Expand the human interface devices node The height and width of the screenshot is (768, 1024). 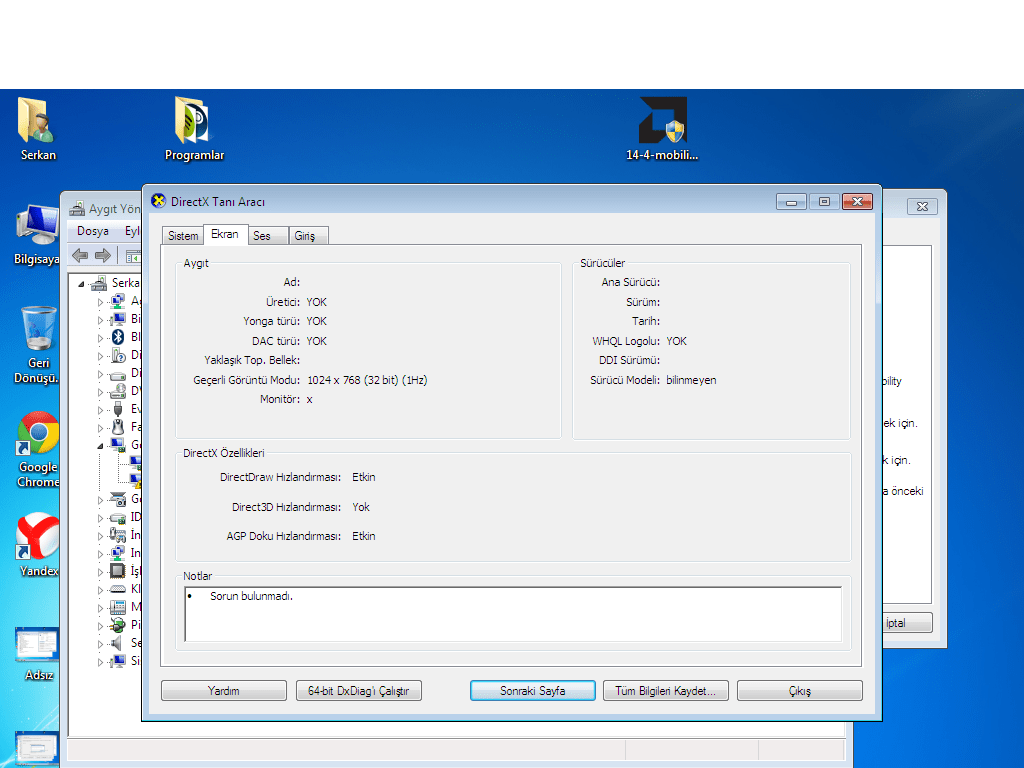[100, 536]
